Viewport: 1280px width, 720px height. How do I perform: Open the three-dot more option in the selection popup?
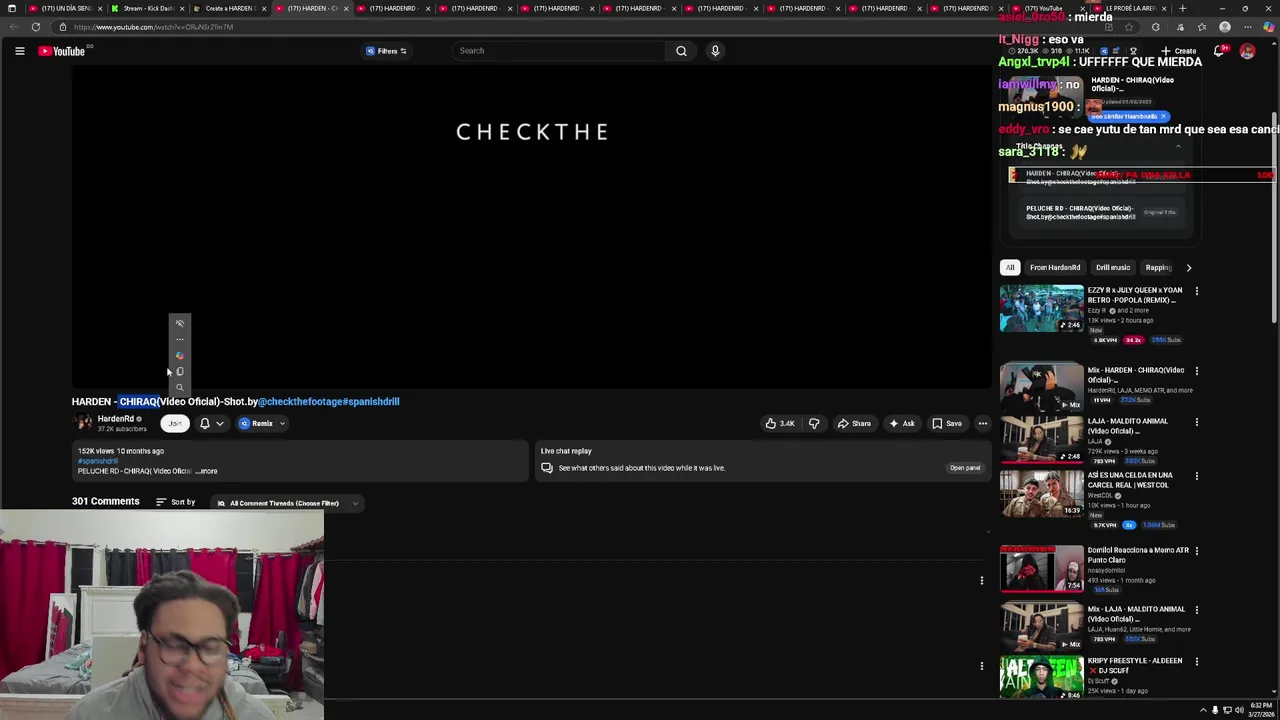(180, 339)
